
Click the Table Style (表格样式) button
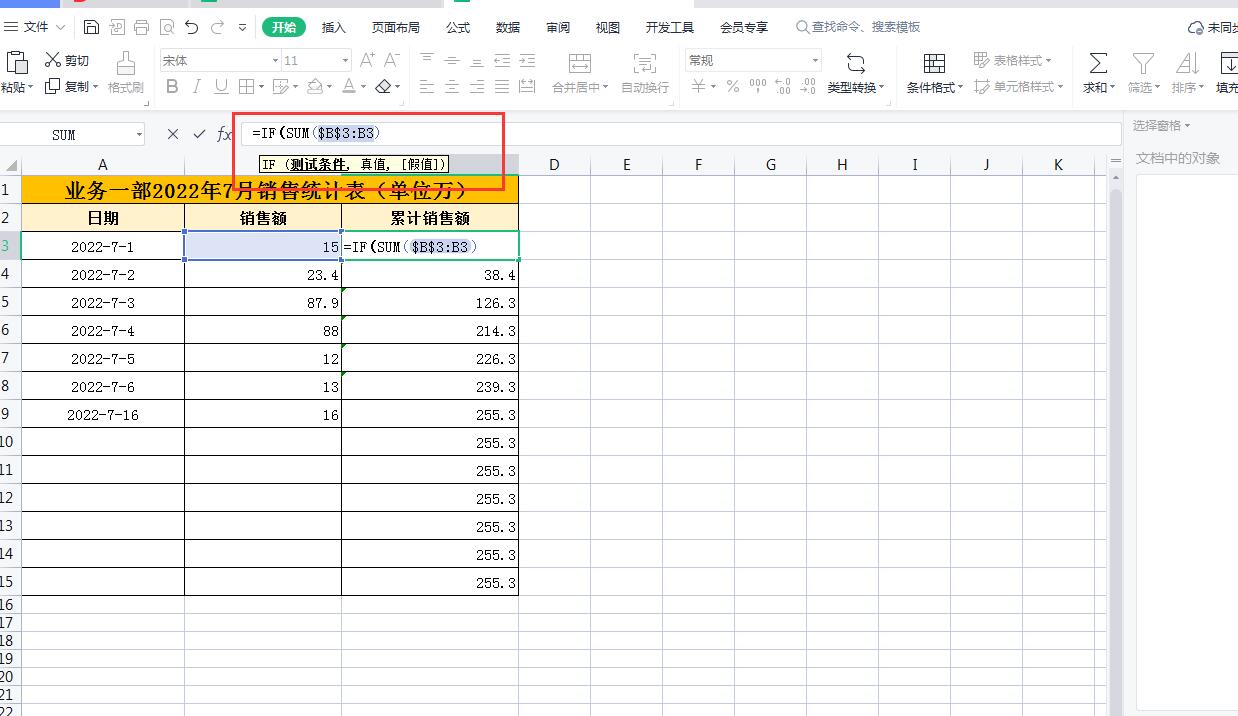[1012, 61]
